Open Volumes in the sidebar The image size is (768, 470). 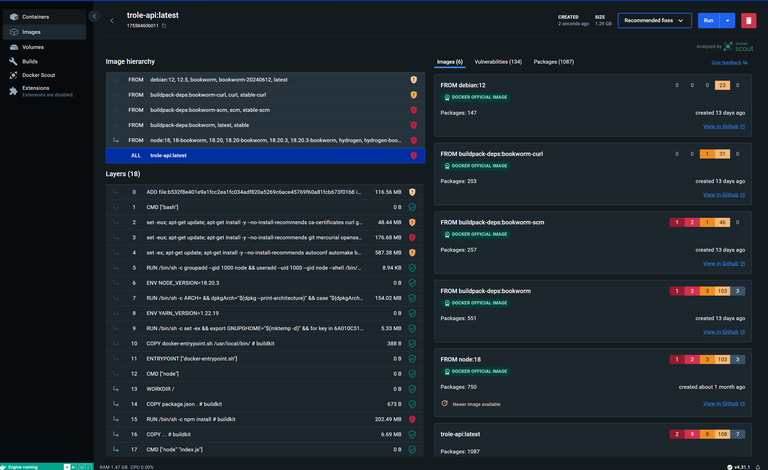[x=44, y=47]
